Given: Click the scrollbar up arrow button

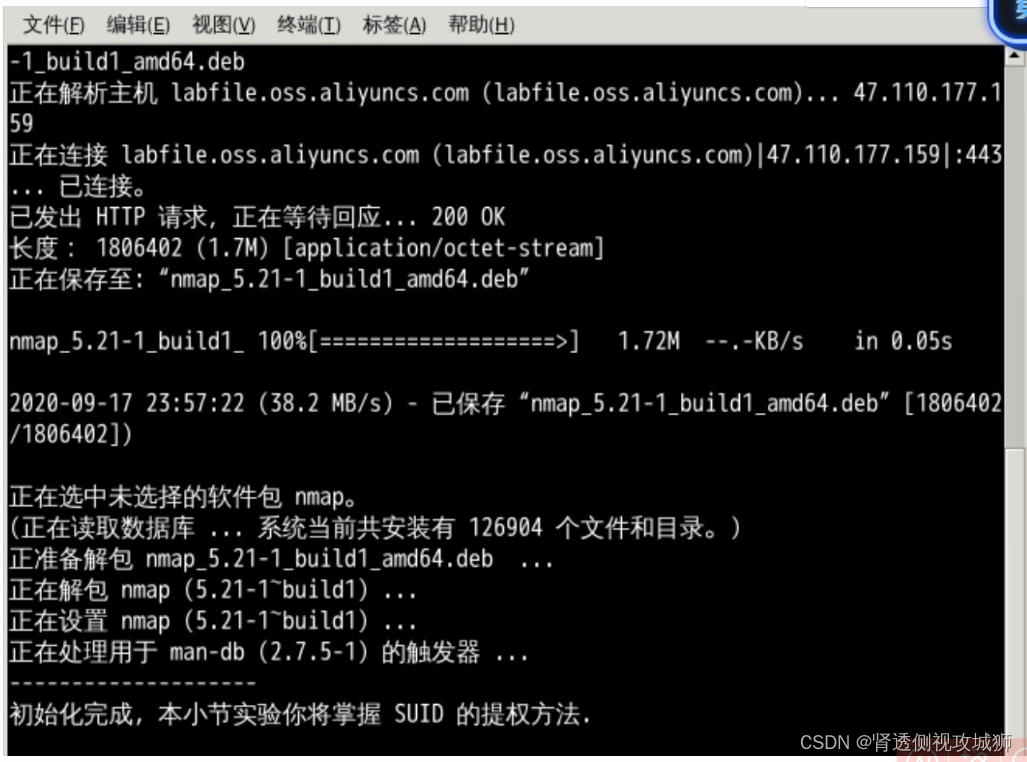Looking at the screenshot, I should (x=1015, y=56).
